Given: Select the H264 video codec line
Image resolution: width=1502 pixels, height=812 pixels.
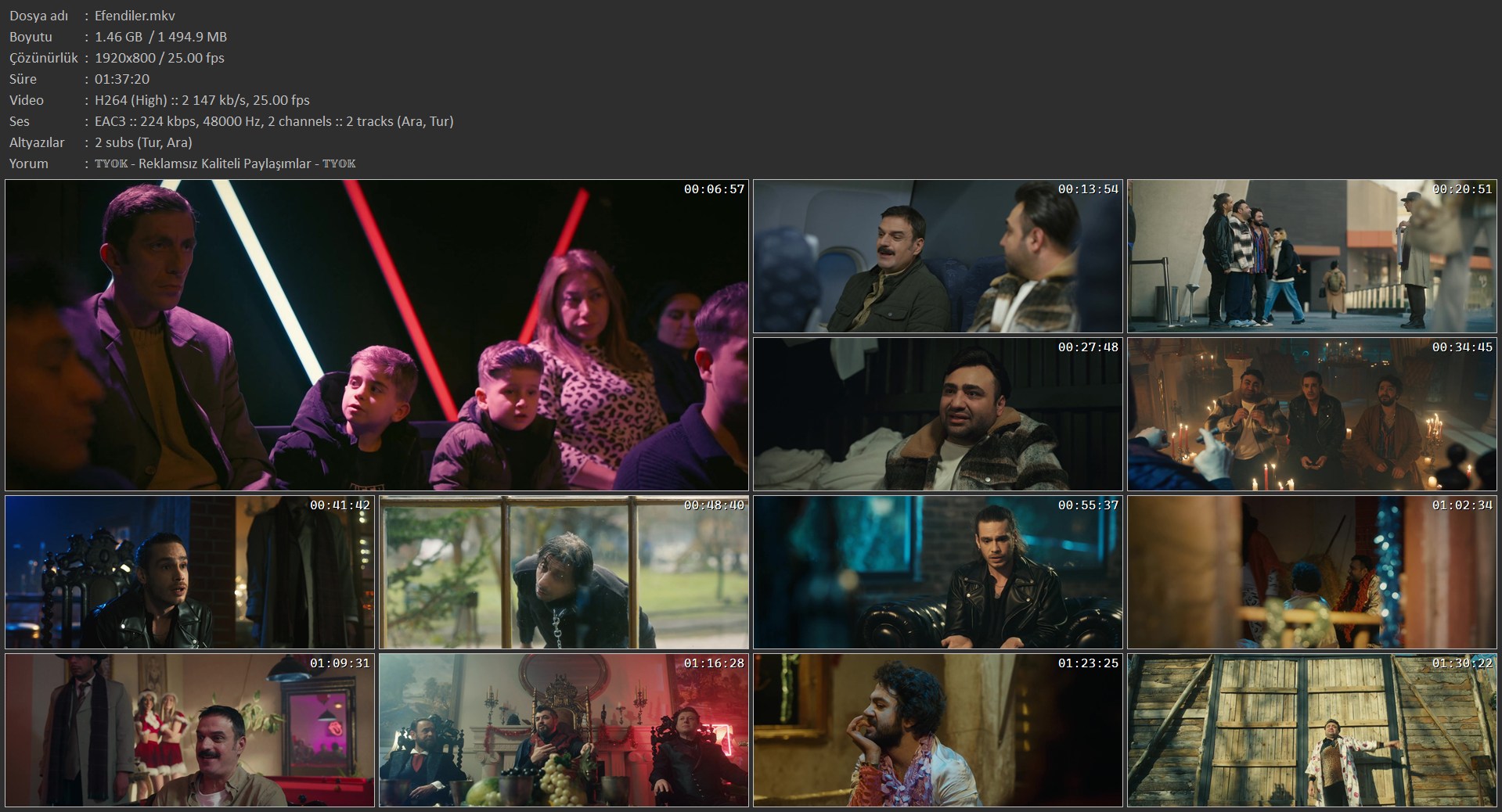Looking at the screenshot, I should click(202, 100).
